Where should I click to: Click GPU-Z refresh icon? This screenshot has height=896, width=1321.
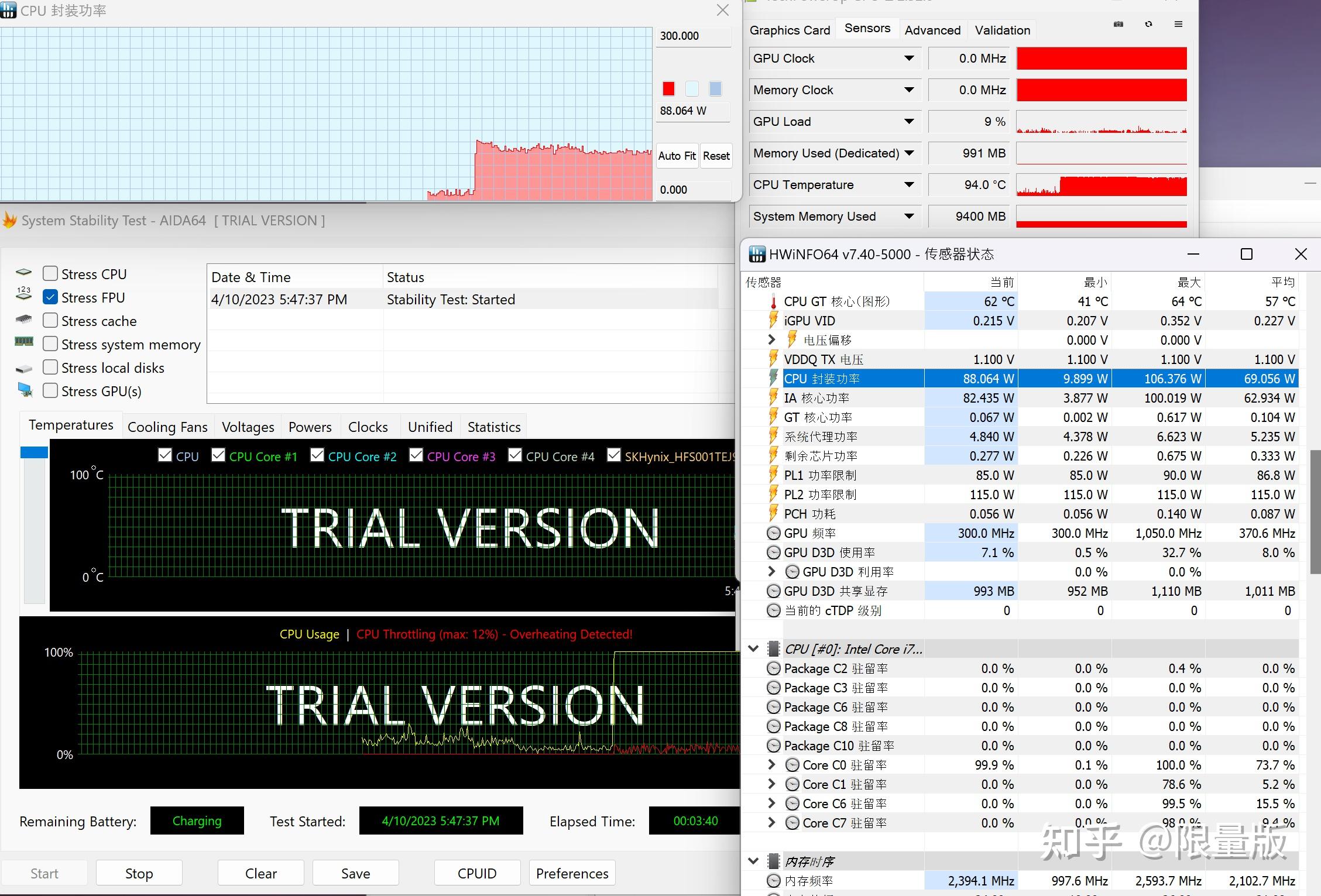coord(1148,25)
